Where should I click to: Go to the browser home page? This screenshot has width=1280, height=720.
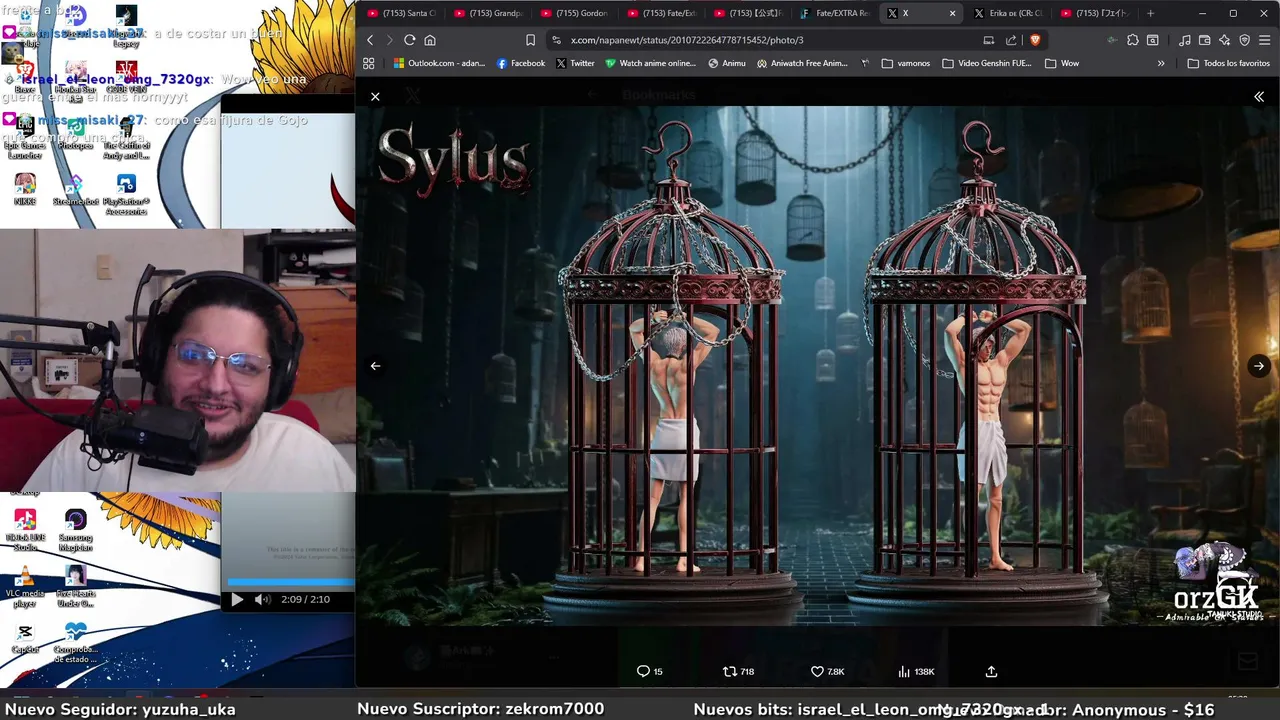click(430, 40)
